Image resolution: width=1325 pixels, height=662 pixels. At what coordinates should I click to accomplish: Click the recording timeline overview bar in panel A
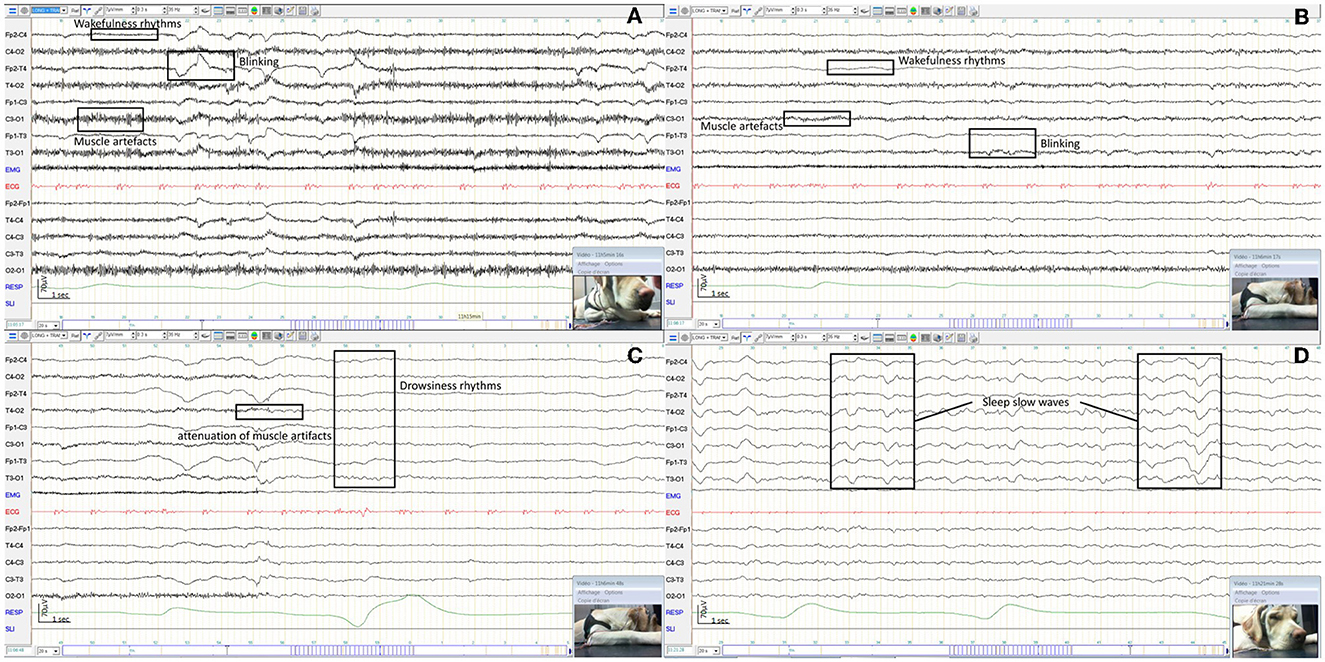tap(315, 325)
